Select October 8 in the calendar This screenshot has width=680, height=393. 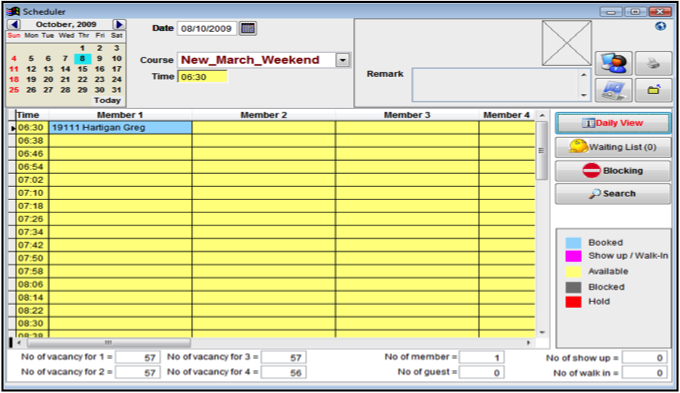pos(82,59)
